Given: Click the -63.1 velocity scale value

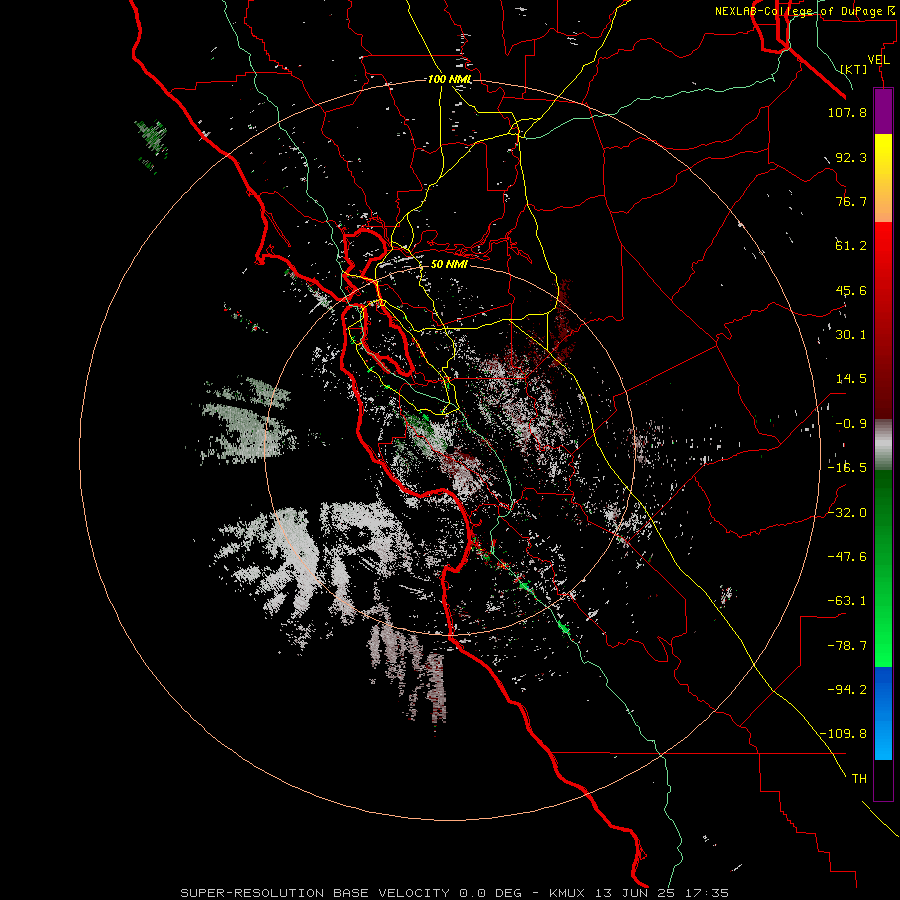Looking at the screenshot, I should [x=847, y=601].
